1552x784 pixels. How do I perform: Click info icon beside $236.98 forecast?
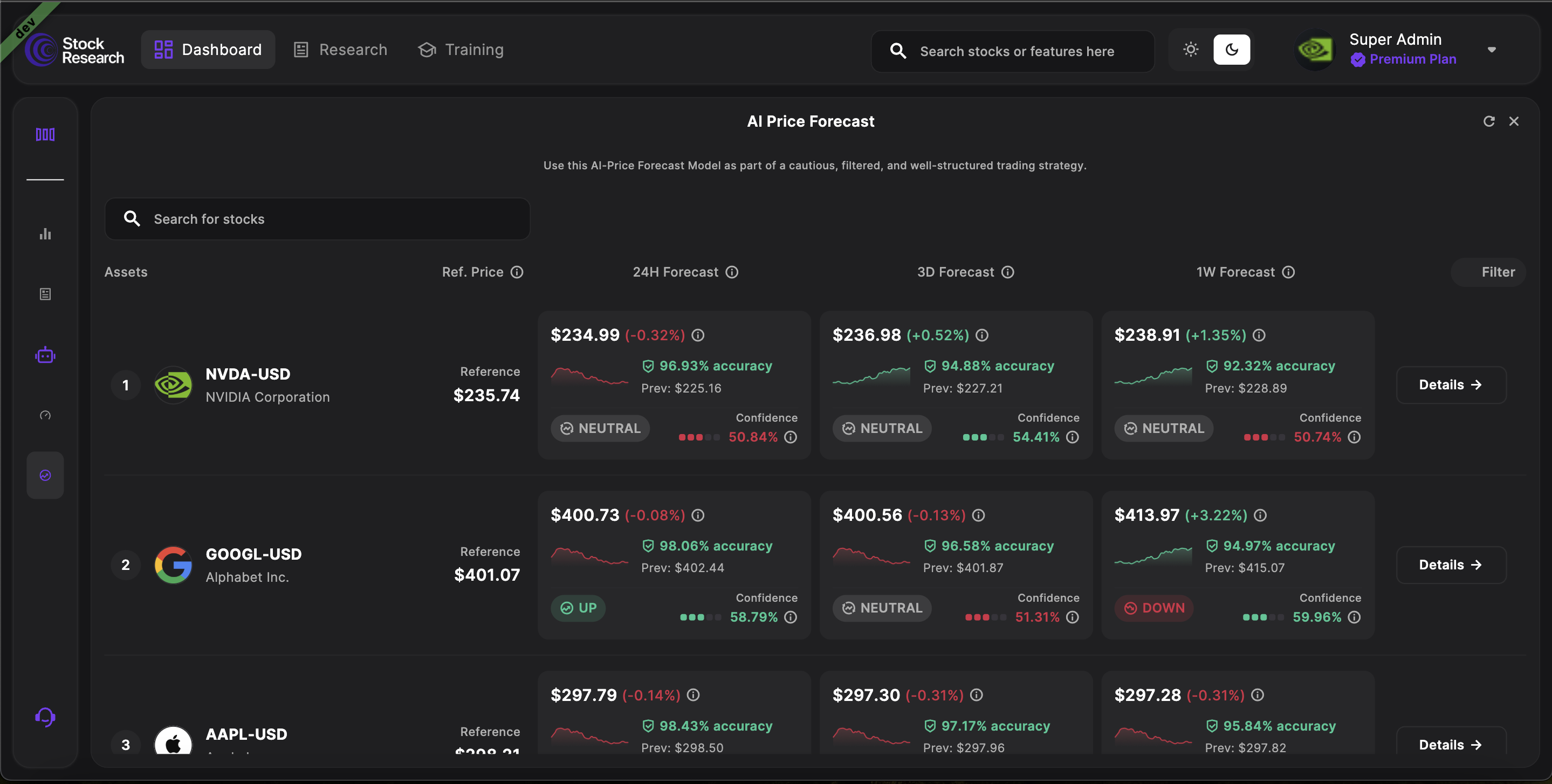982,335
